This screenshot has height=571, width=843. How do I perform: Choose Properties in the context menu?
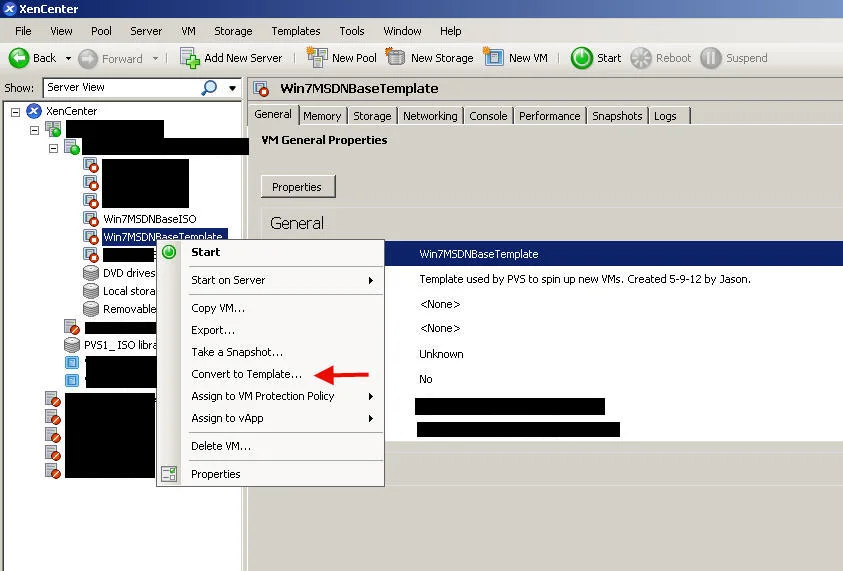[271, 474]
